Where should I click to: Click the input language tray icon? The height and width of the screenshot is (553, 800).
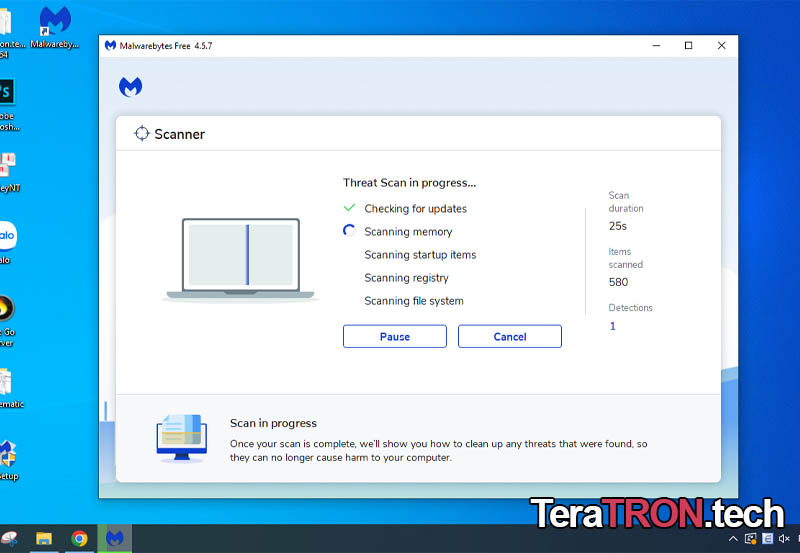[x=767, y=538]
